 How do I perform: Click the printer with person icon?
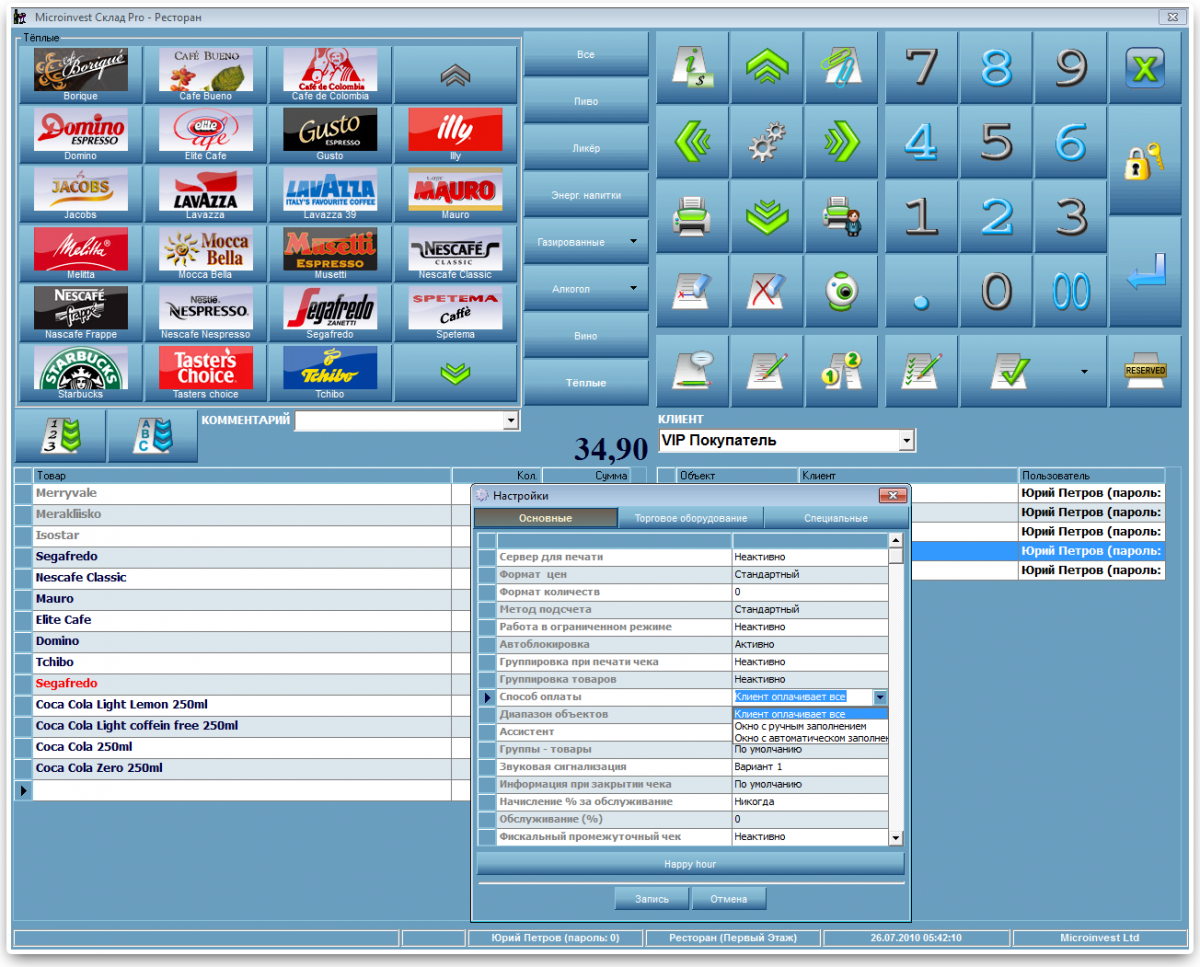[x=841, y=217]
